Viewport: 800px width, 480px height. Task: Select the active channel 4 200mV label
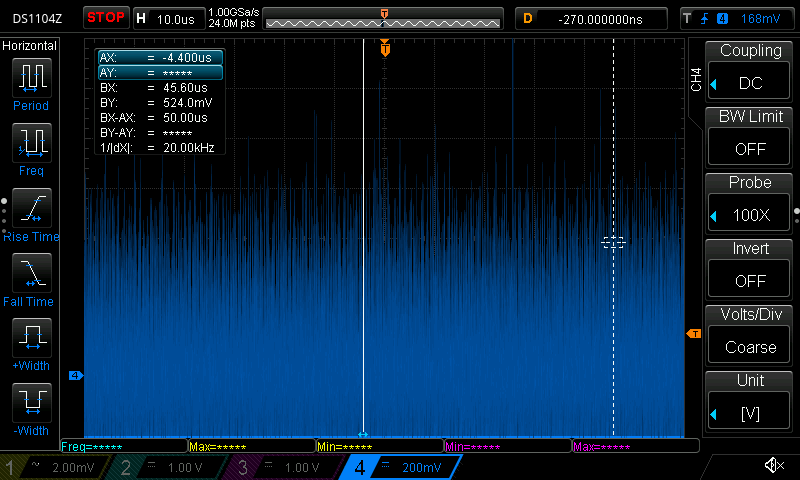(401, 467)
